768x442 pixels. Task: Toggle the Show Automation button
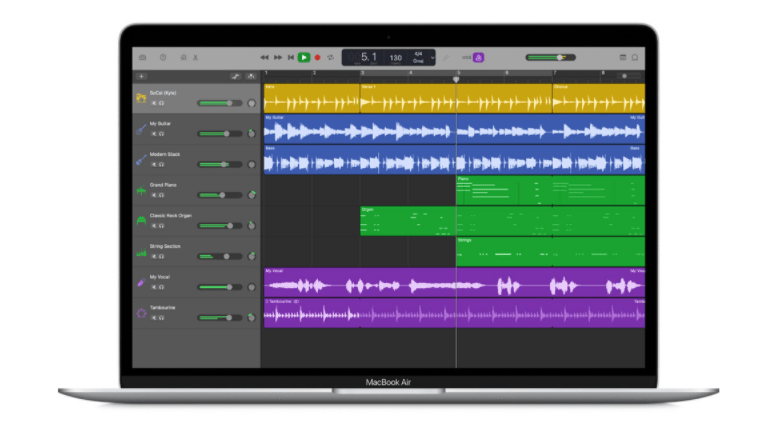(x=236, y=76)
